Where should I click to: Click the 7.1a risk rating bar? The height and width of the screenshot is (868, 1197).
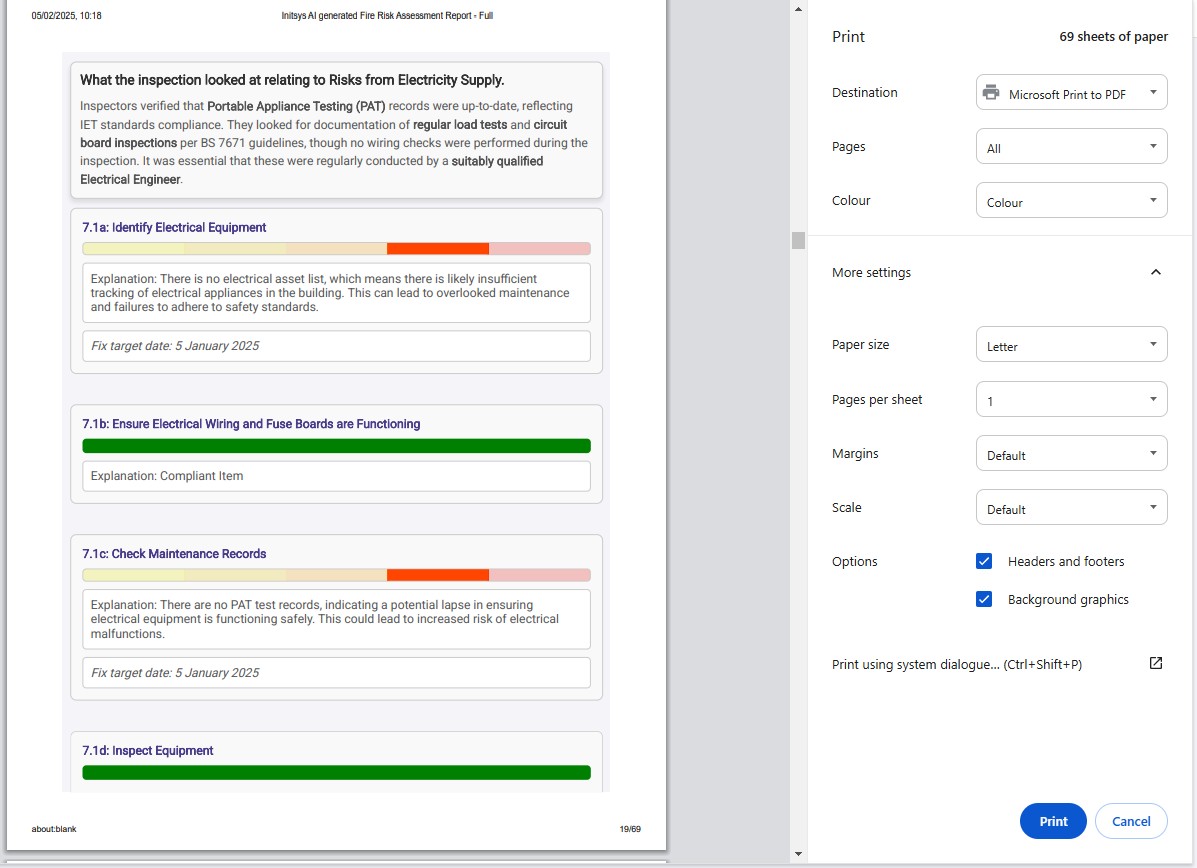coord(336,249)
